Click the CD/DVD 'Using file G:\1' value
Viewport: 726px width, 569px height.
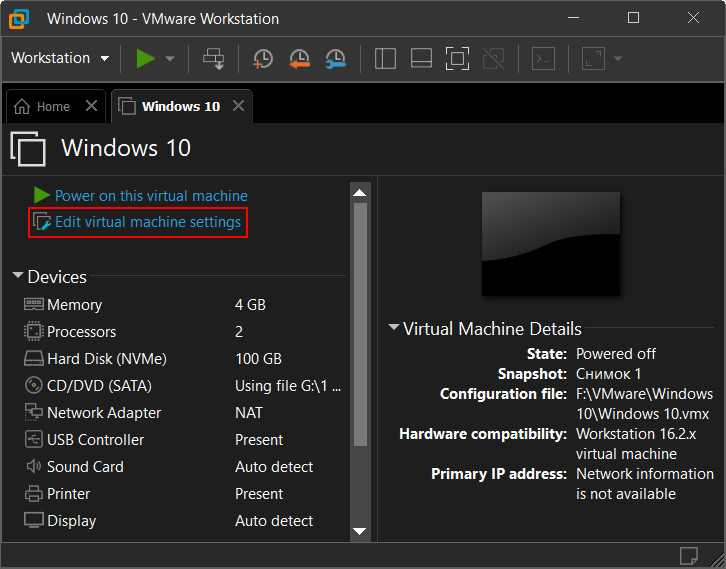click(x=288, y=386)
